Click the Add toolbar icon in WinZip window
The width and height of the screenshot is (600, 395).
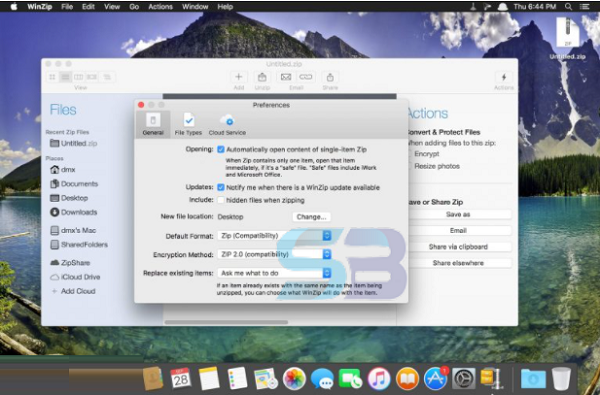coord(238,77)
